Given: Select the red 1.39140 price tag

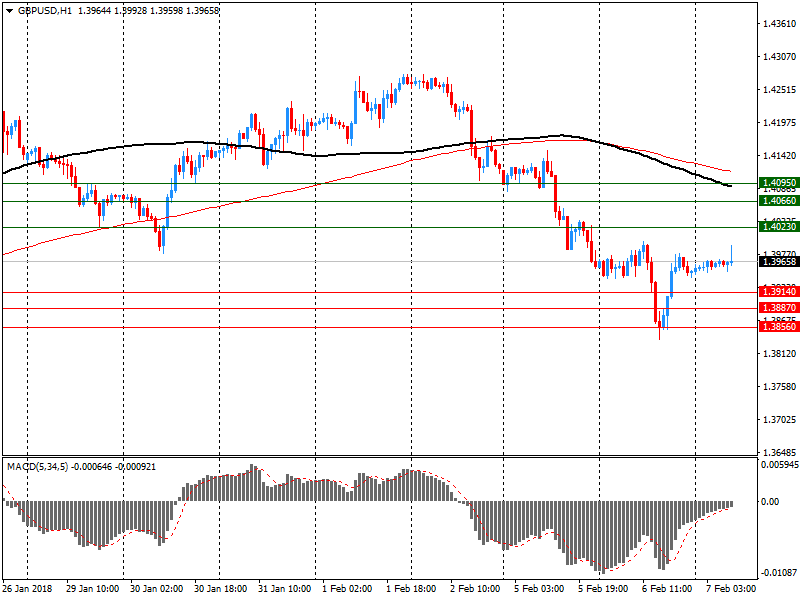Looking at the screenshot, I should 778,292.
